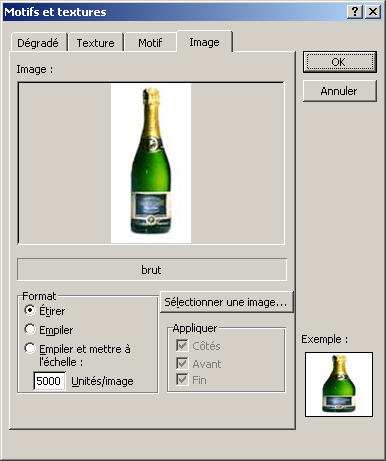The width and height of the screenshot is (386, 461).
Task: Click the Motifs et textures title bar
Action: [173, 12]
